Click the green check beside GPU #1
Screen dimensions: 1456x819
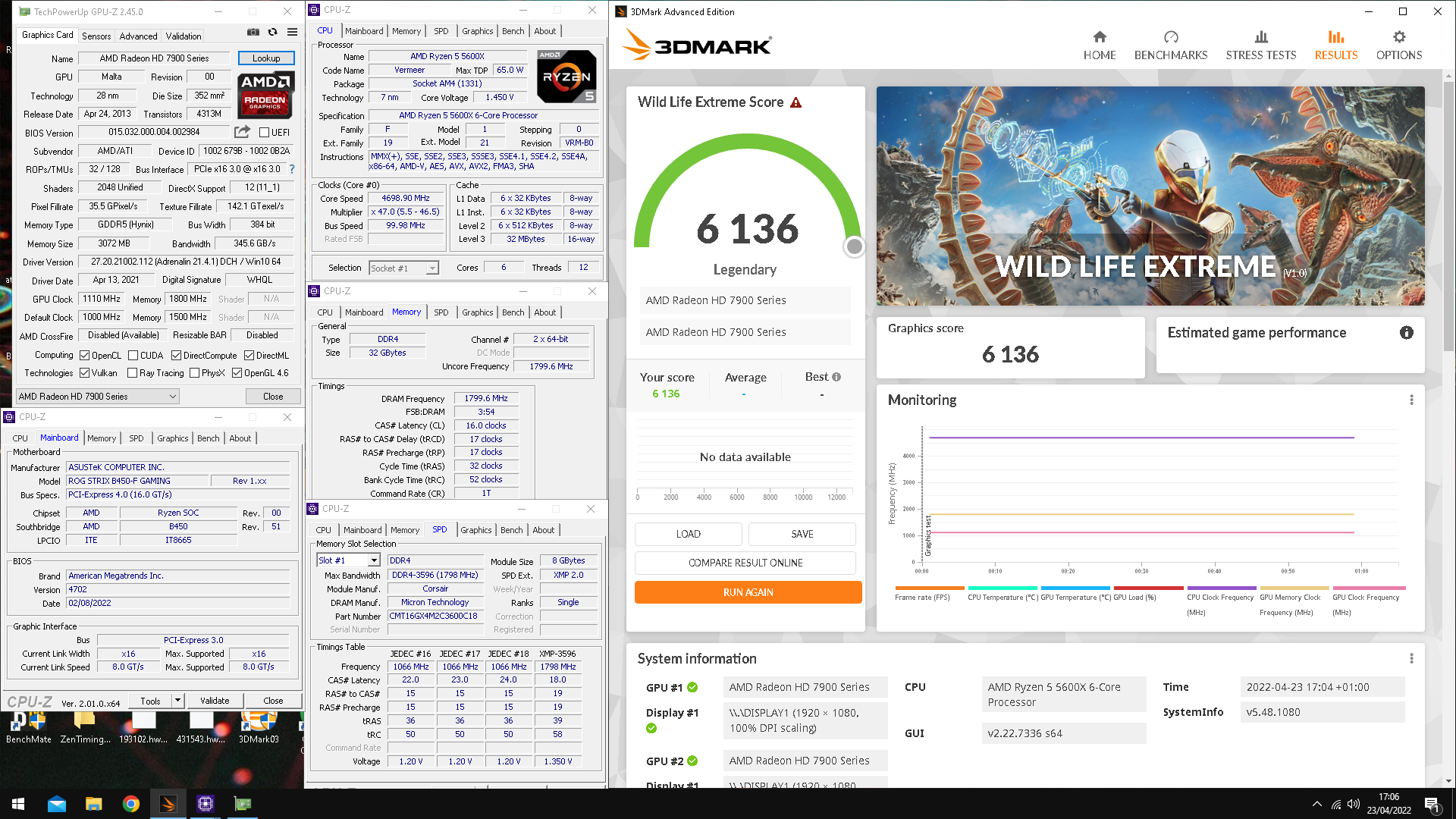point(692,687)
